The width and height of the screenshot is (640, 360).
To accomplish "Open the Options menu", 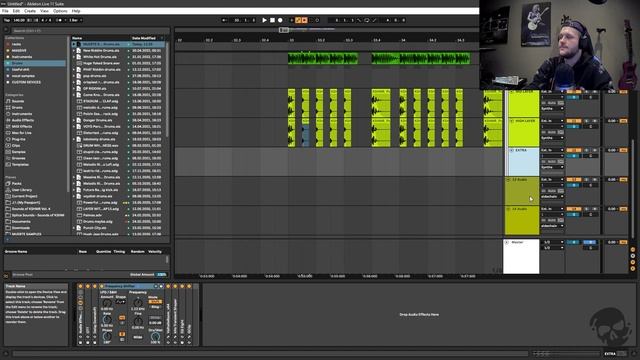I will click(60, 11).
